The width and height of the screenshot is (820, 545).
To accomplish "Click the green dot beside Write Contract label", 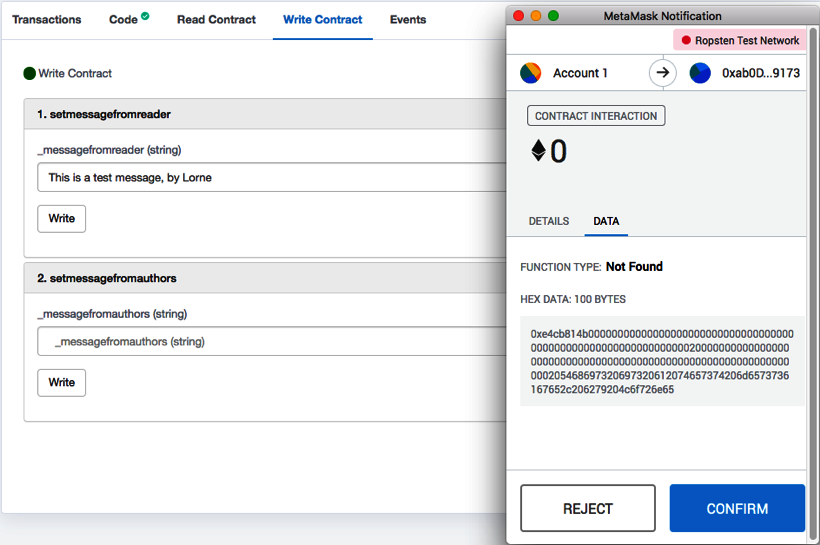I will [30, 73].
